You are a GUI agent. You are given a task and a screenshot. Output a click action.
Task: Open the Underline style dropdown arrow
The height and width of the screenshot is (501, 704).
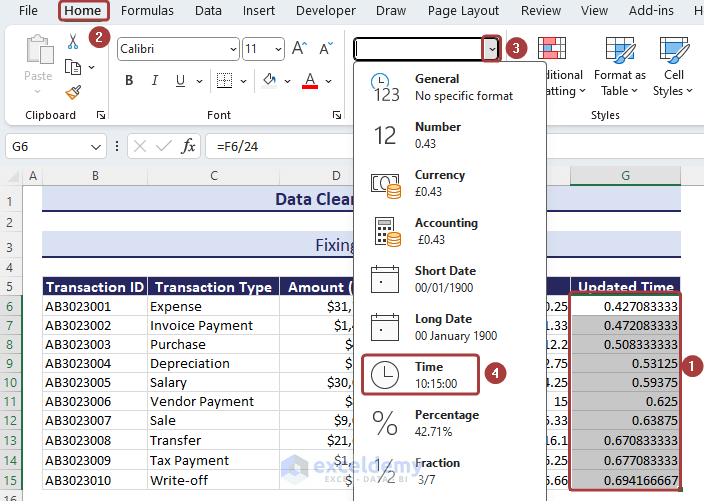point(199,81)
